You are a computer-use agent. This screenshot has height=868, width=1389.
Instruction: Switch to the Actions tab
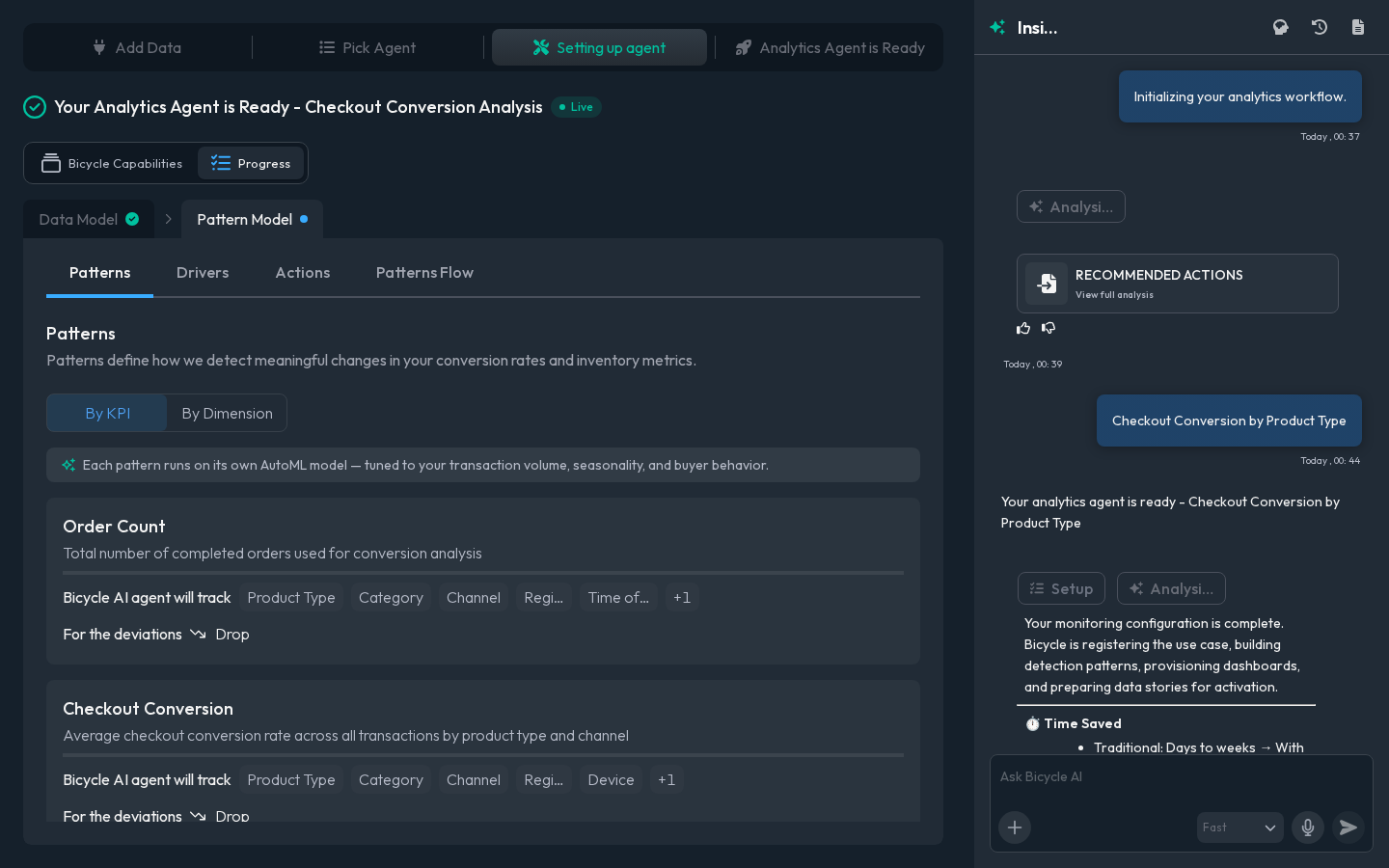303,273
